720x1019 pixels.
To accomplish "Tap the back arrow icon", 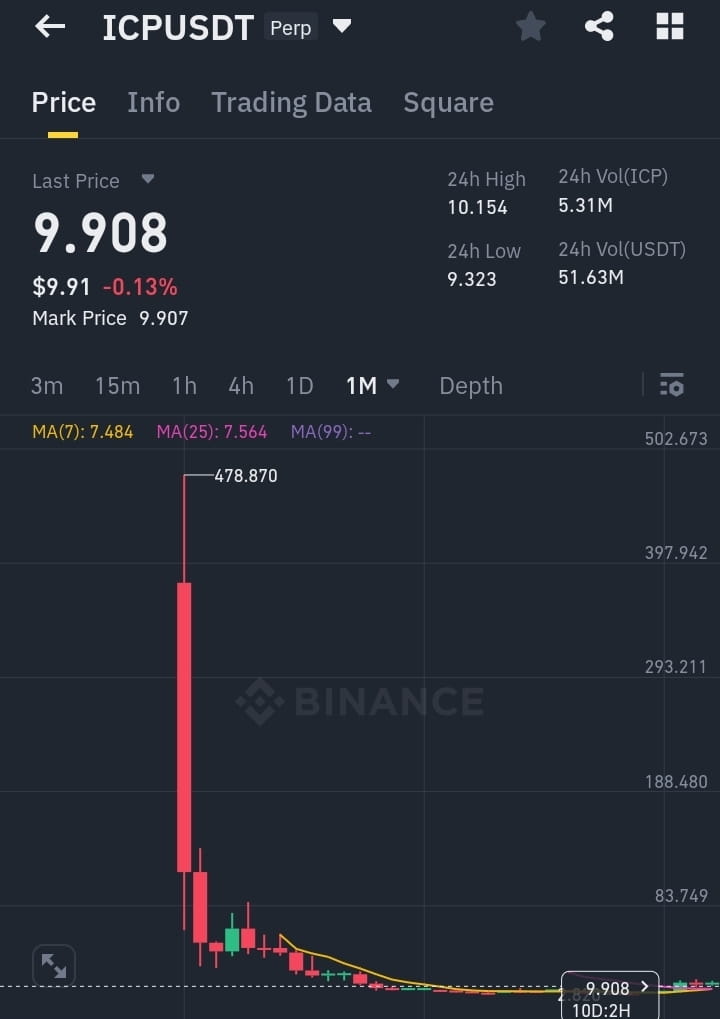I will pyautogui.click(x=50, y=27).
